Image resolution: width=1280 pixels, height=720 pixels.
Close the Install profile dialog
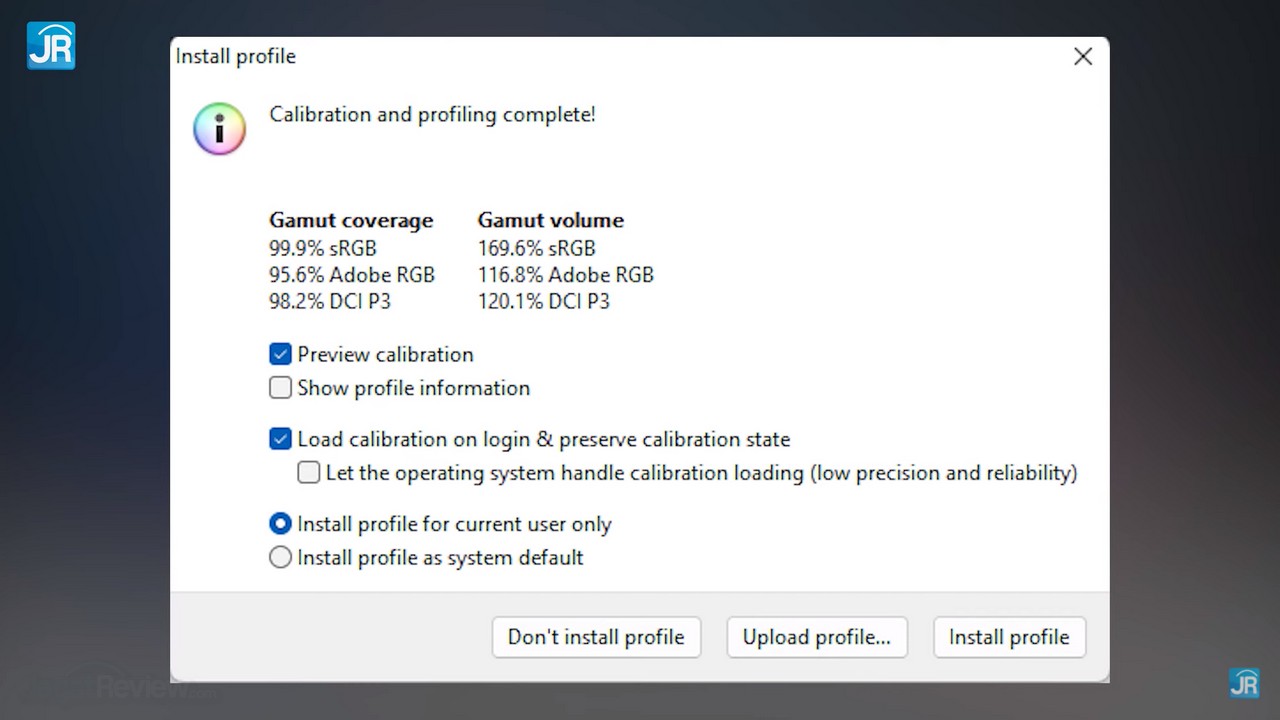pos(1083,57)
